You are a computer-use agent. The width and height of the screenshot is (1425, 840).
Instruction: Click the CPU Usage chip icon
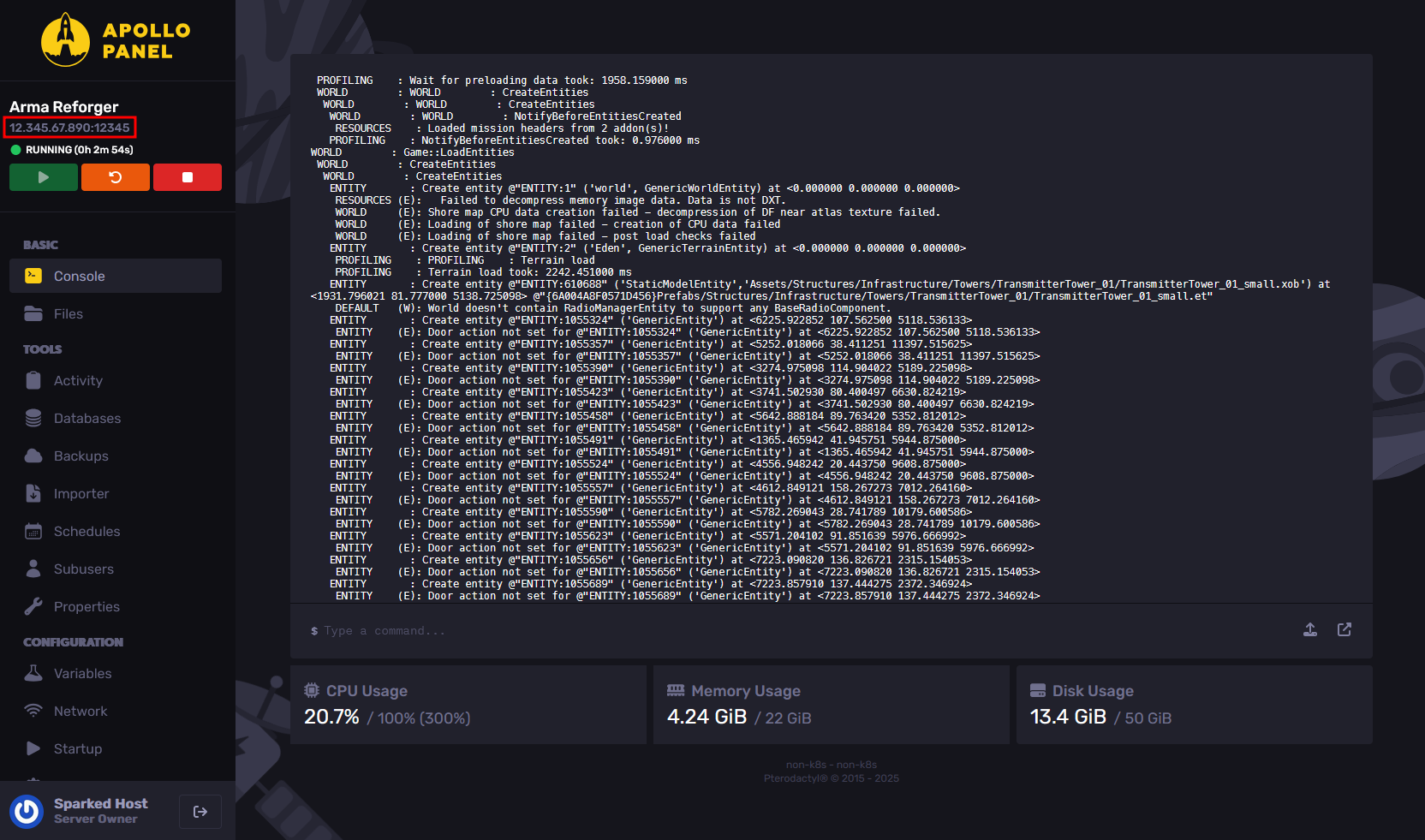click(312, 690)
